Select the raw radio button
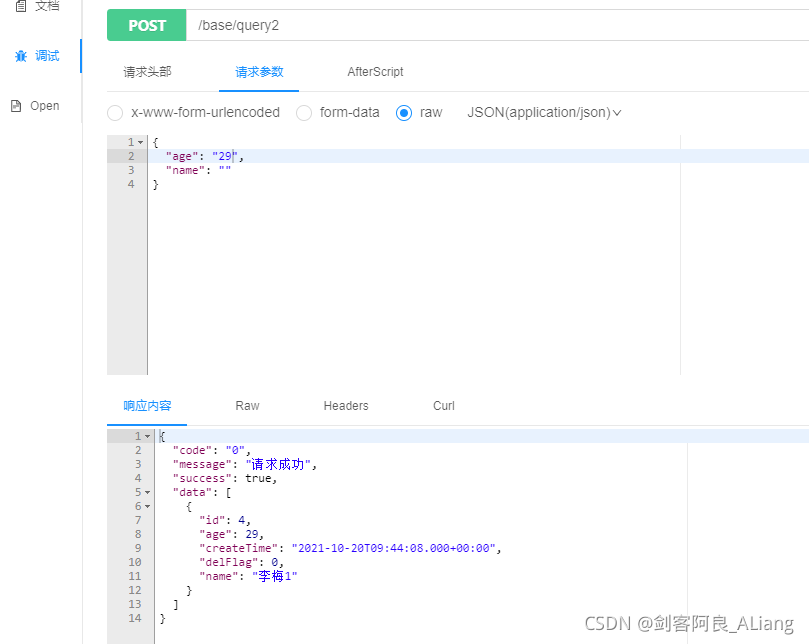 [404, 112]
